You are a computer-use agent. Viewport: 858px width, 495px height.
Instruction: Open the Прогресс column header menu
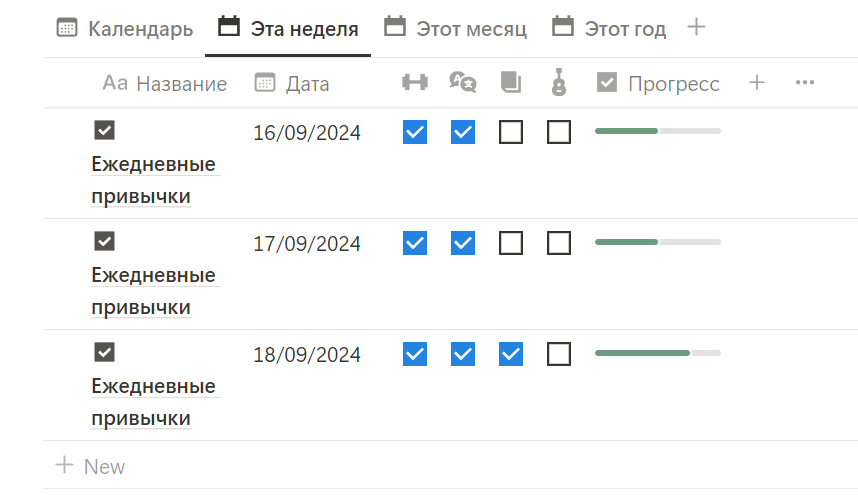(x=658, y=84)
